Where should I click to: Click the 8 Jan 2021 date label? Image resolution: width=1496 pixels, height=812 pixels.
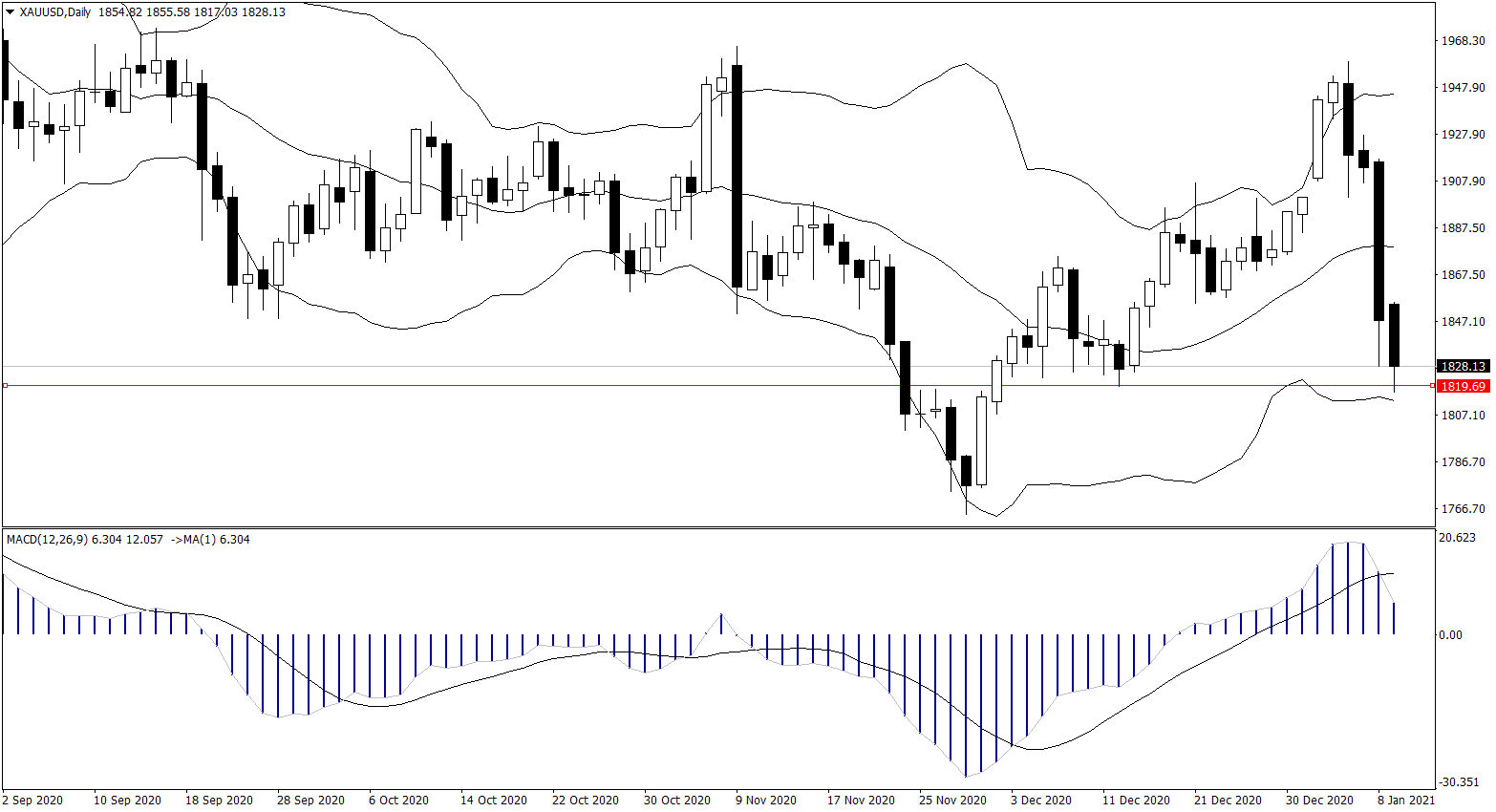1405,801
